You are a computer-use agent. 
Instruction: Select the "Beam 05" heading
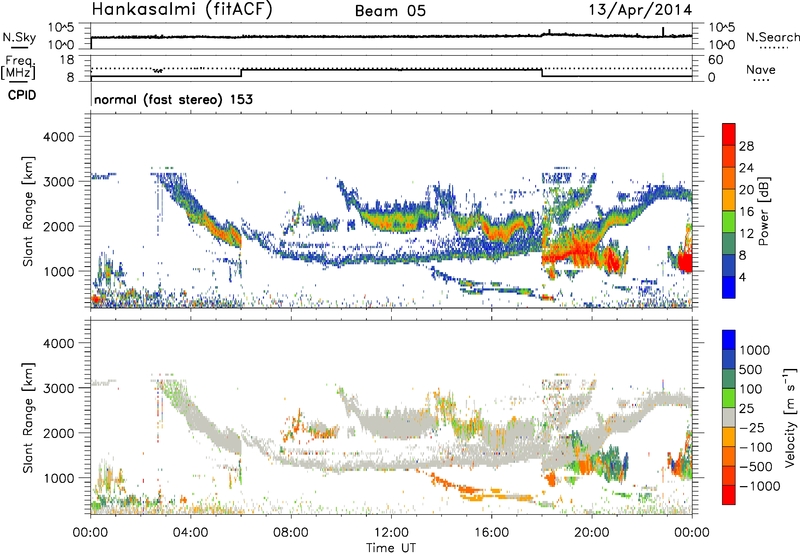pos(390,11)
